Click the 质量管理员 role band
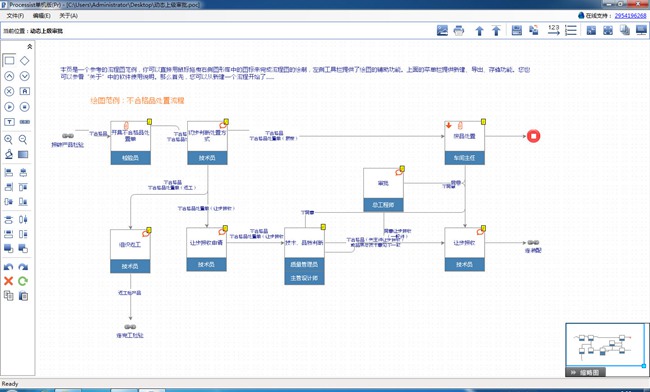The height and width of the screenshot is (392, 650). click(x=304, y=264)
